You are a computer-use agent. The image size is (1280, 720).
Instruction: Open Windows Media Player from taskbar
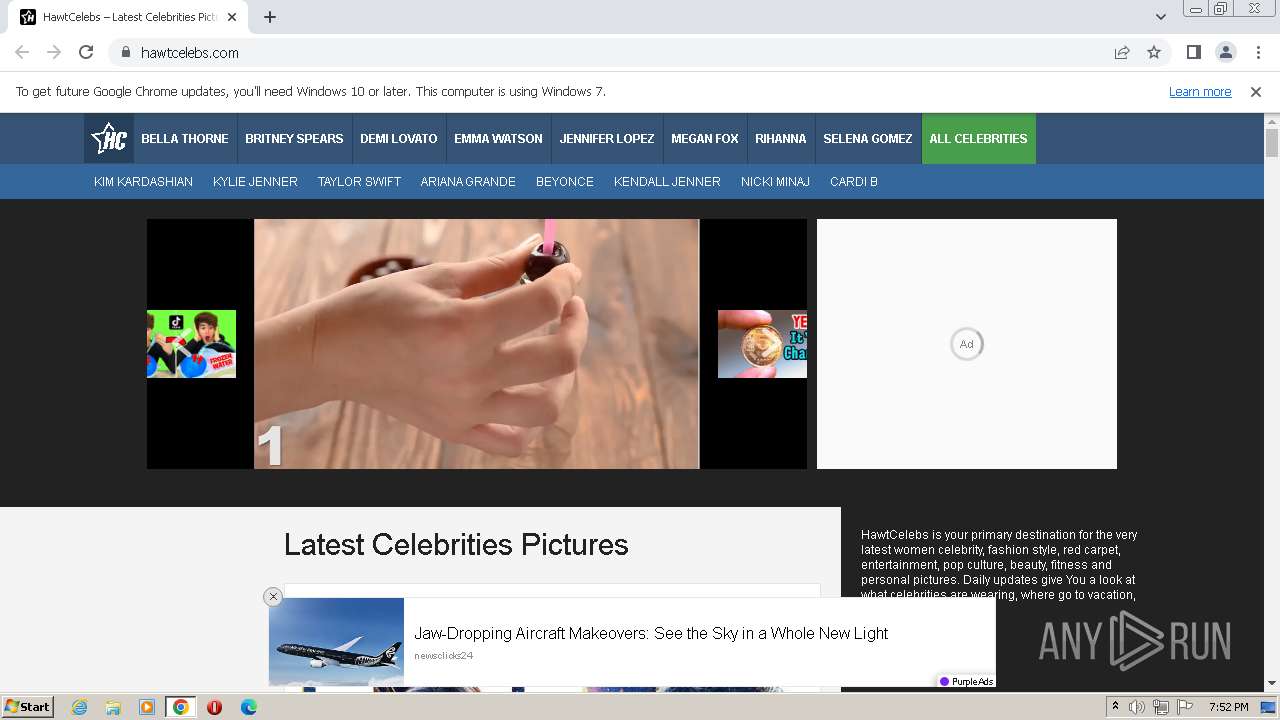tap(147, 707)
